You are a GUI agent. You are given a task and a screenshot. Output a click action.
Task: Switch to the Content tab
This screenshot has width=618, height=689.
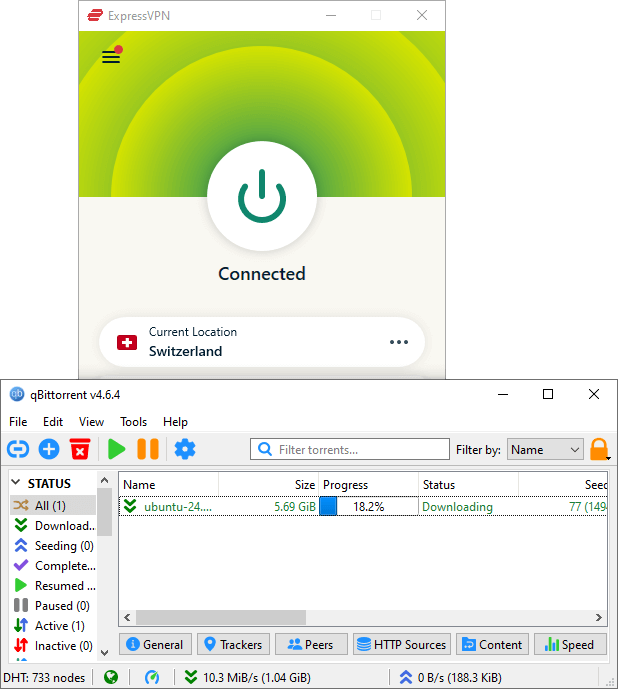(492, 645)
